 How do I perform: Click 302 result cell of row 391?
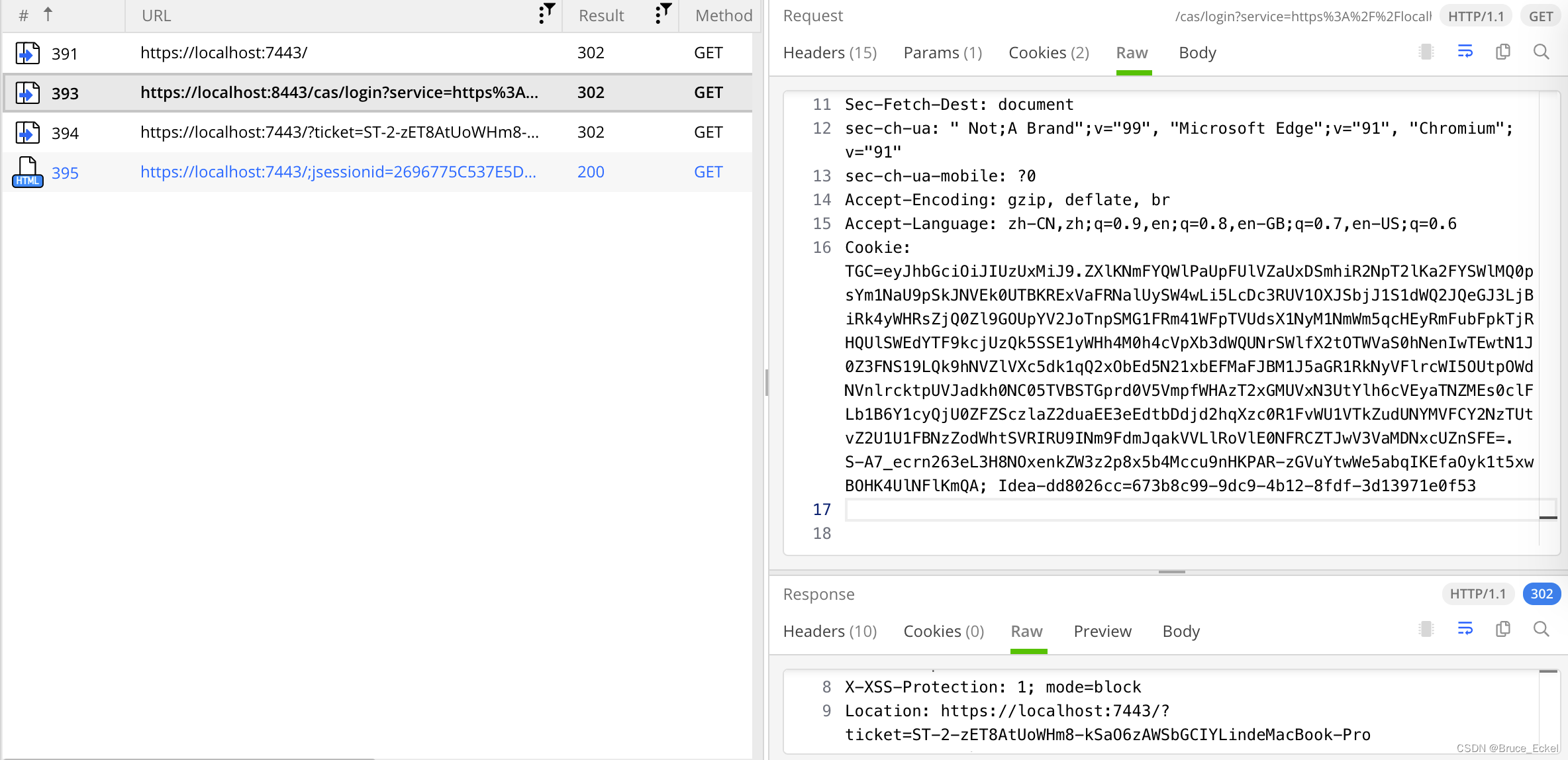(591, 53)
